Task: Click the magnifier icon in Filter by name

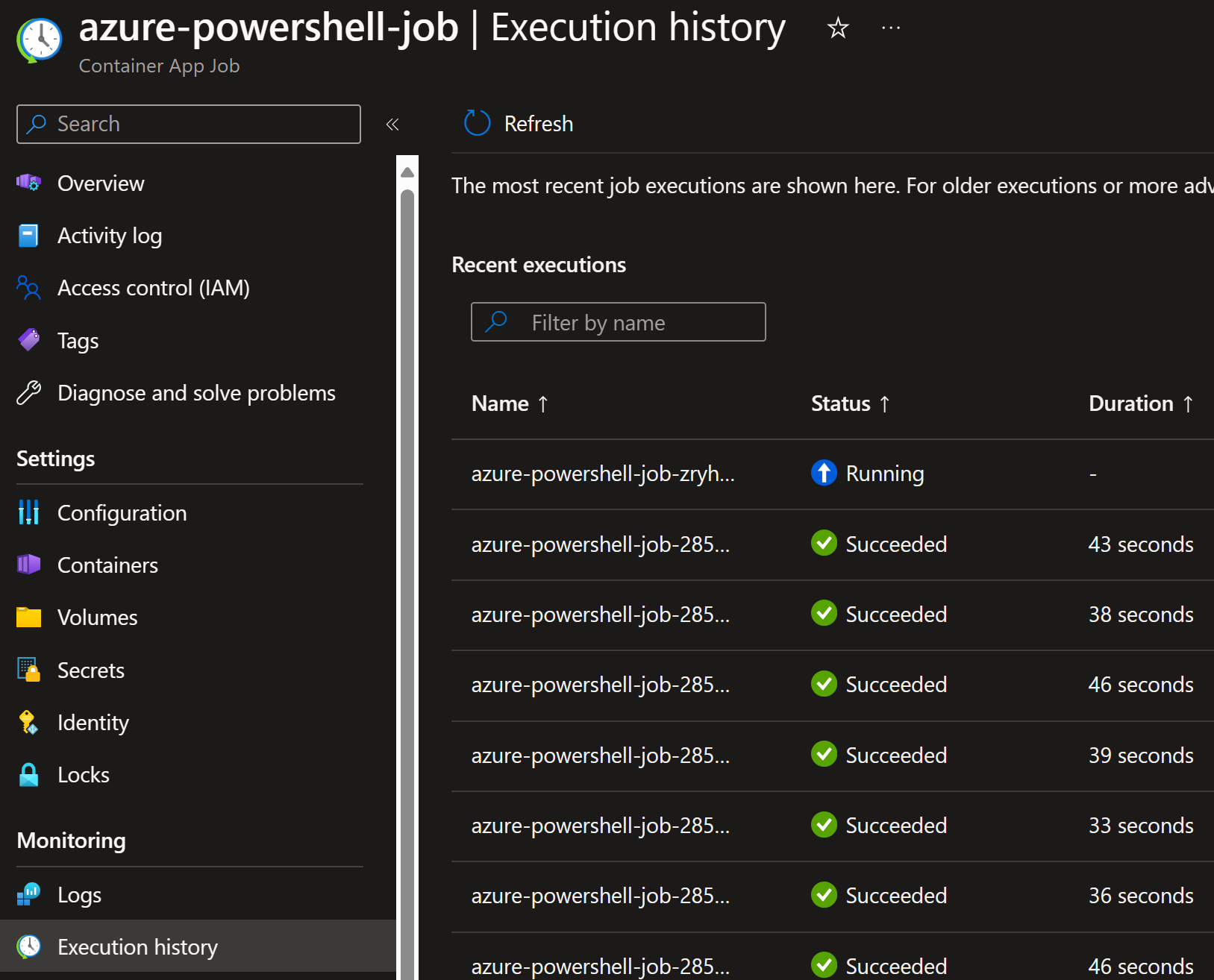Action: 496,321
